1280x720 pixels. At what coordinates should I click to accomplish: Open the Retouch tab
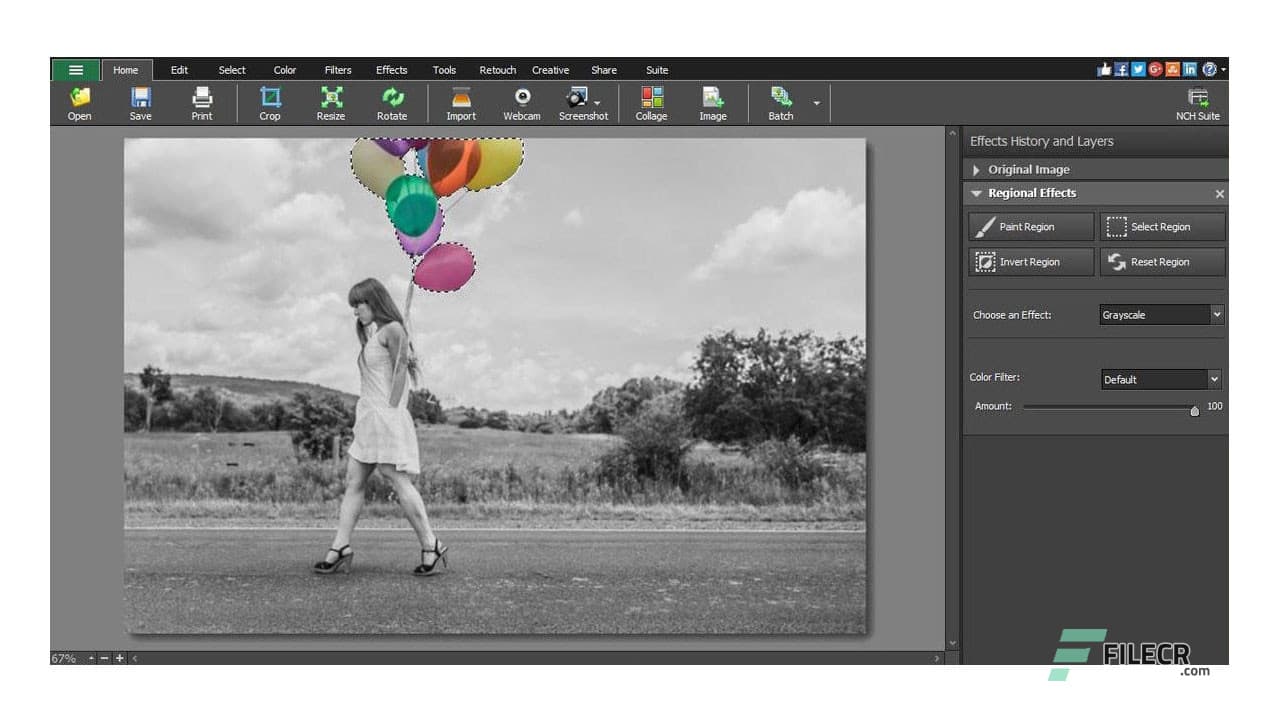[497, 70]
